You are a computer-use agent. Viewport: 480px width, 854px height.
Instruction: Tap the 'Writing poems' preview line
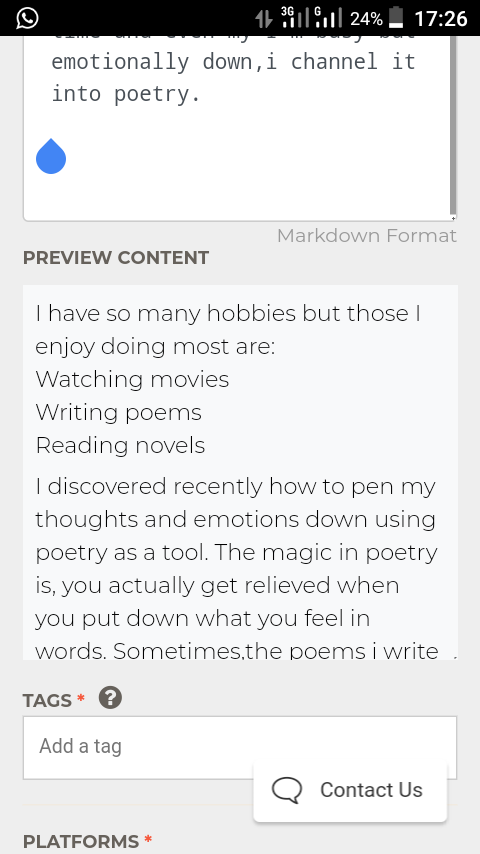coord(119,412)
